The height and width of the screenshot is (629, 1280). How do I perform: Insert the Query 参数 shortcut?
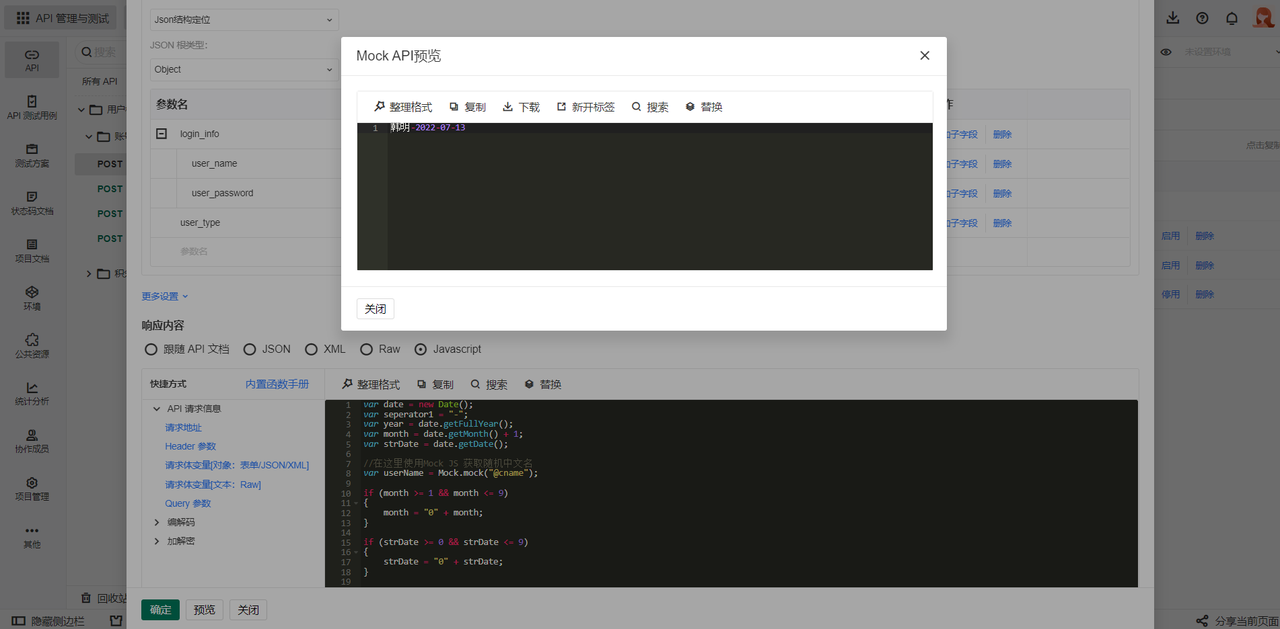188,504
